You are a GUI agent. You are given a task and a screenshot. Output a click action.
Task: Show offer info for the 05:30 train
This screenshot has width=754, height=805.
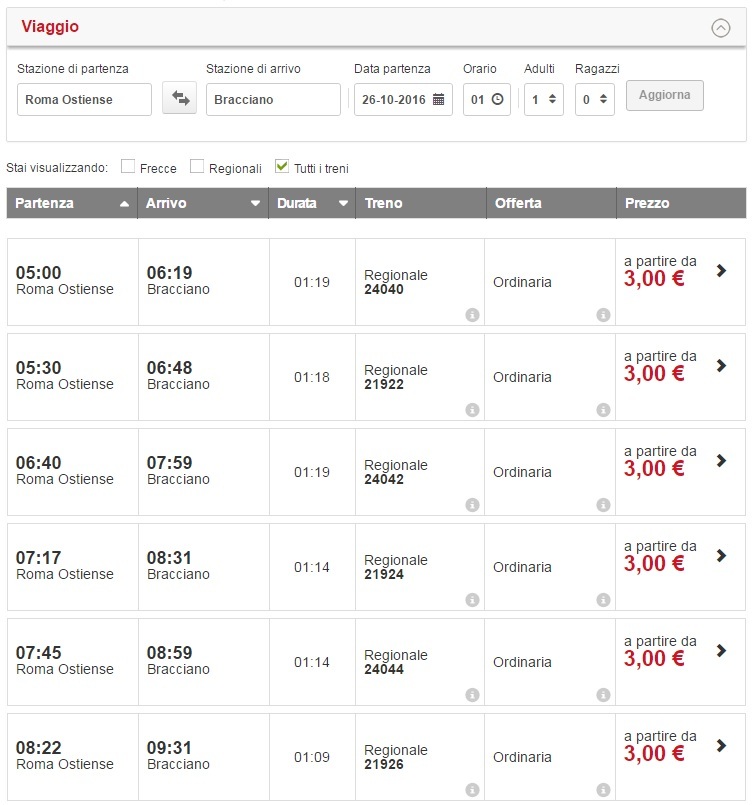click(x=603, y=410)
